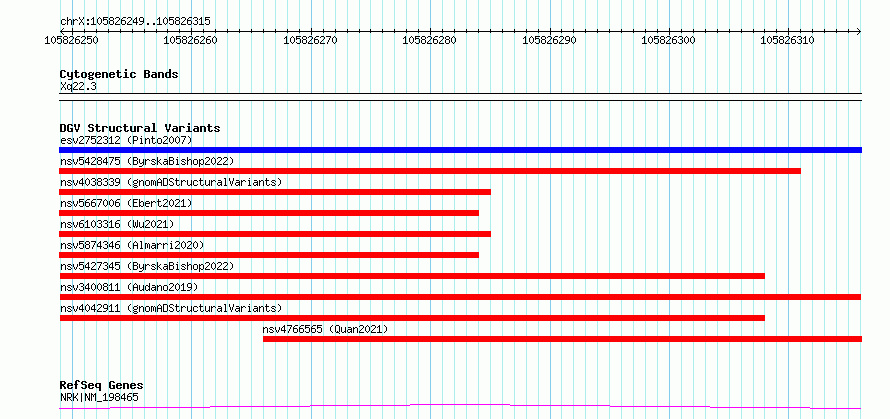This screenshot has height=419, width=890.
Task: Click the red nsv4766565 variant bar
Action: pyautogui.click(x=562, y=339)
